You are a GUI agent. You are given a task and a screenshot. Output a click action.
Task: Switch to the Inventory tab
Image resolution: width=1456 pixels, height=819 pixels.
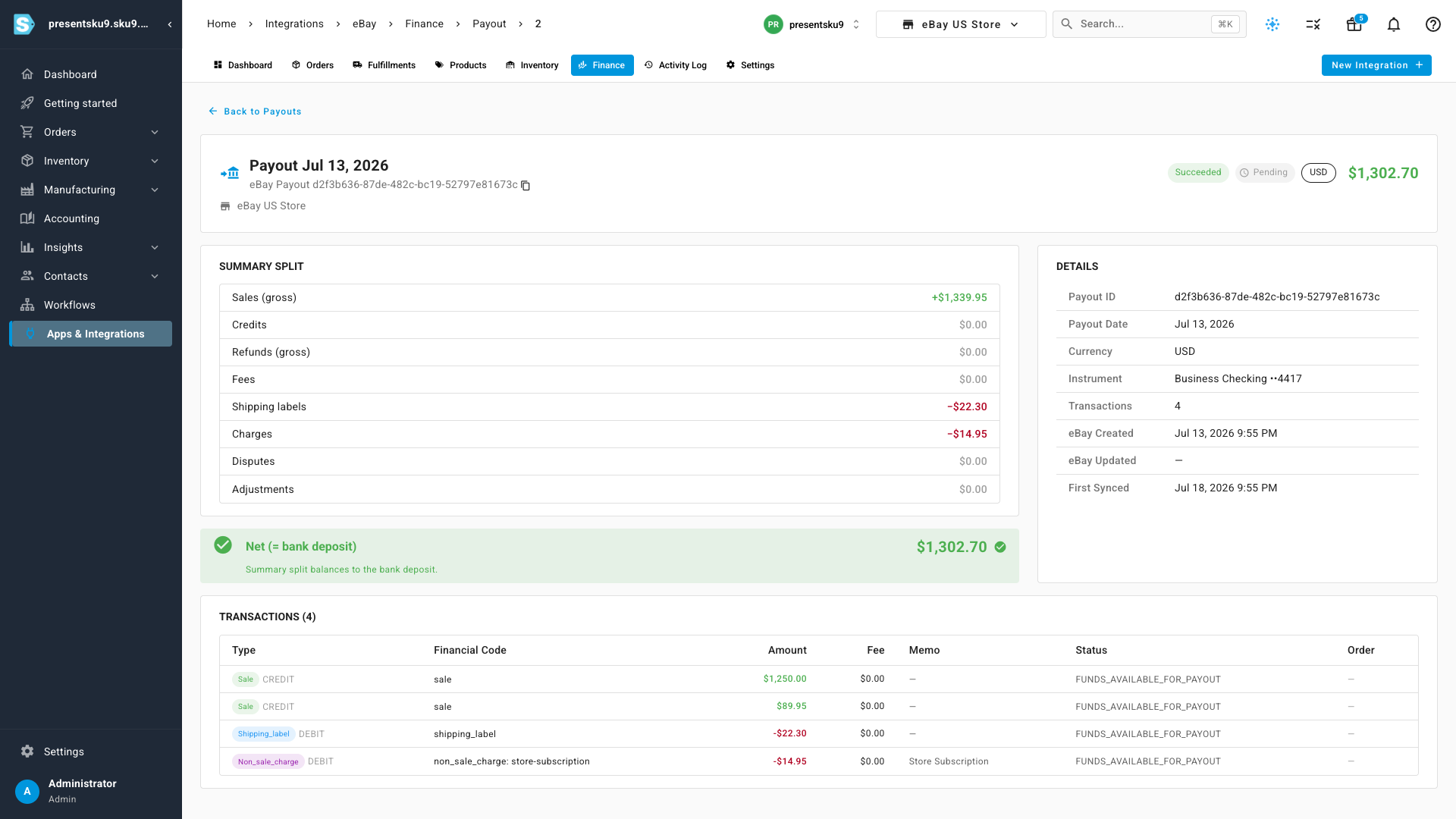pos(532,65)
